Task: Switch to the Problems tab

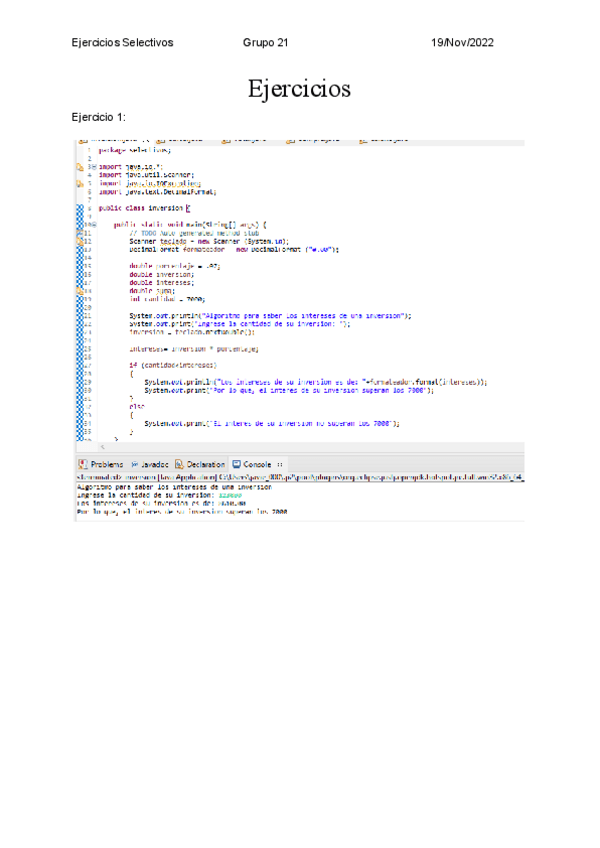Action: (x=106, y=464)
